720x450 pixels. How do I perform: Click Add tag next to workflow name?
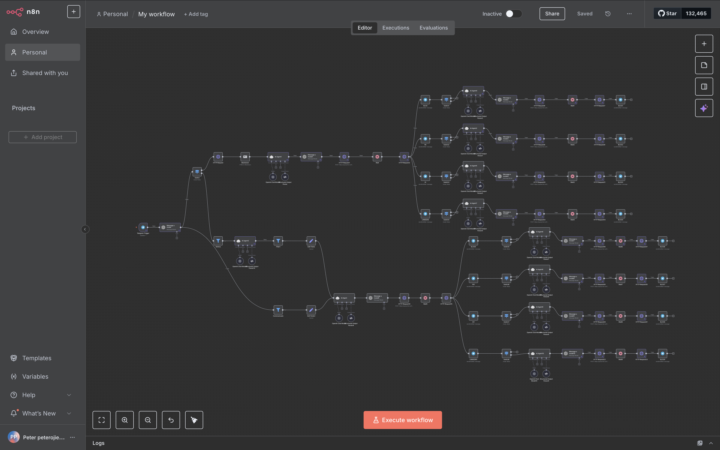coord(196,14)
